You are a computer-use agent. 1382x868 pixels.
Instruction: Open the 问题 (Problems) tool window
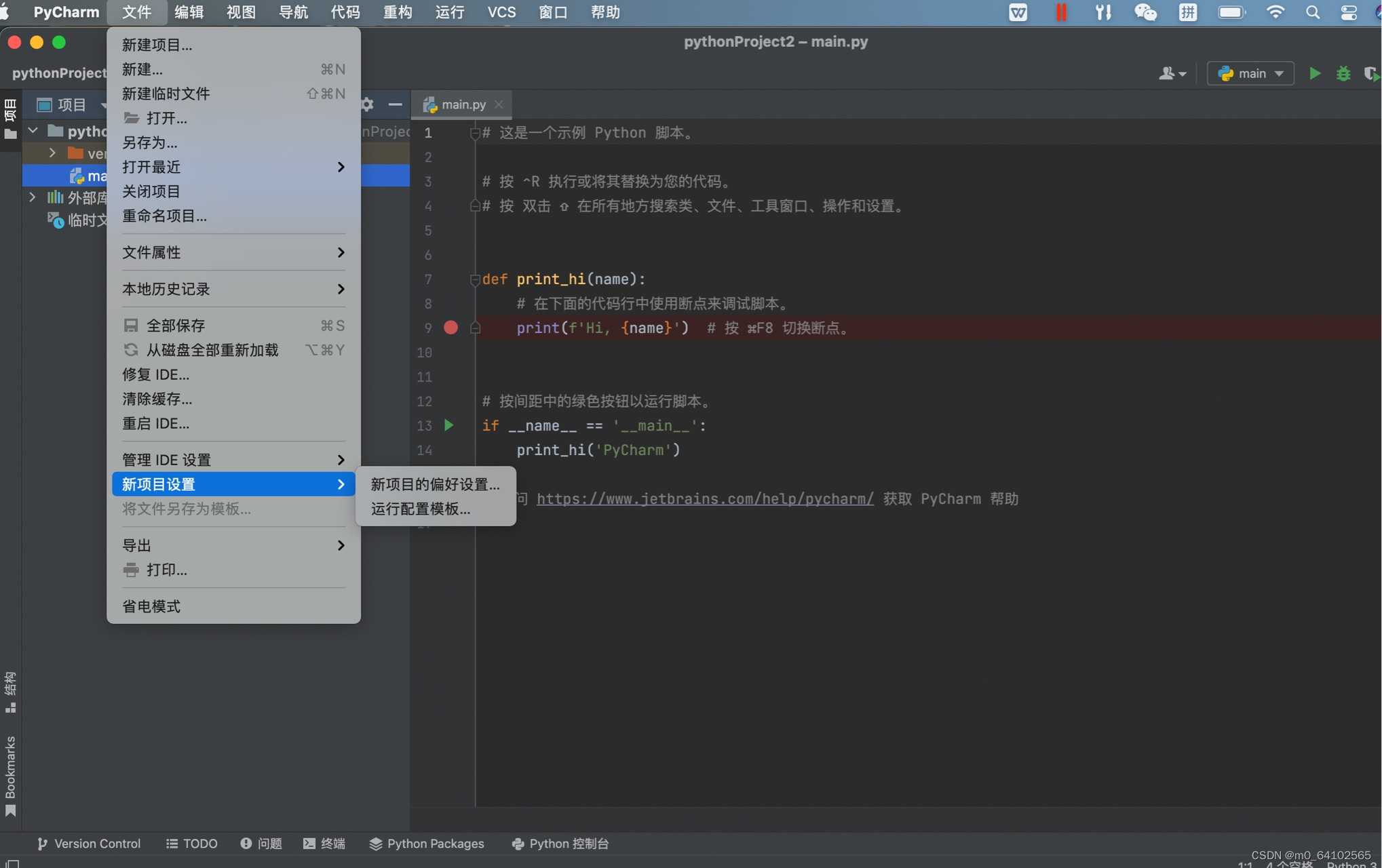tap(261, 843)
